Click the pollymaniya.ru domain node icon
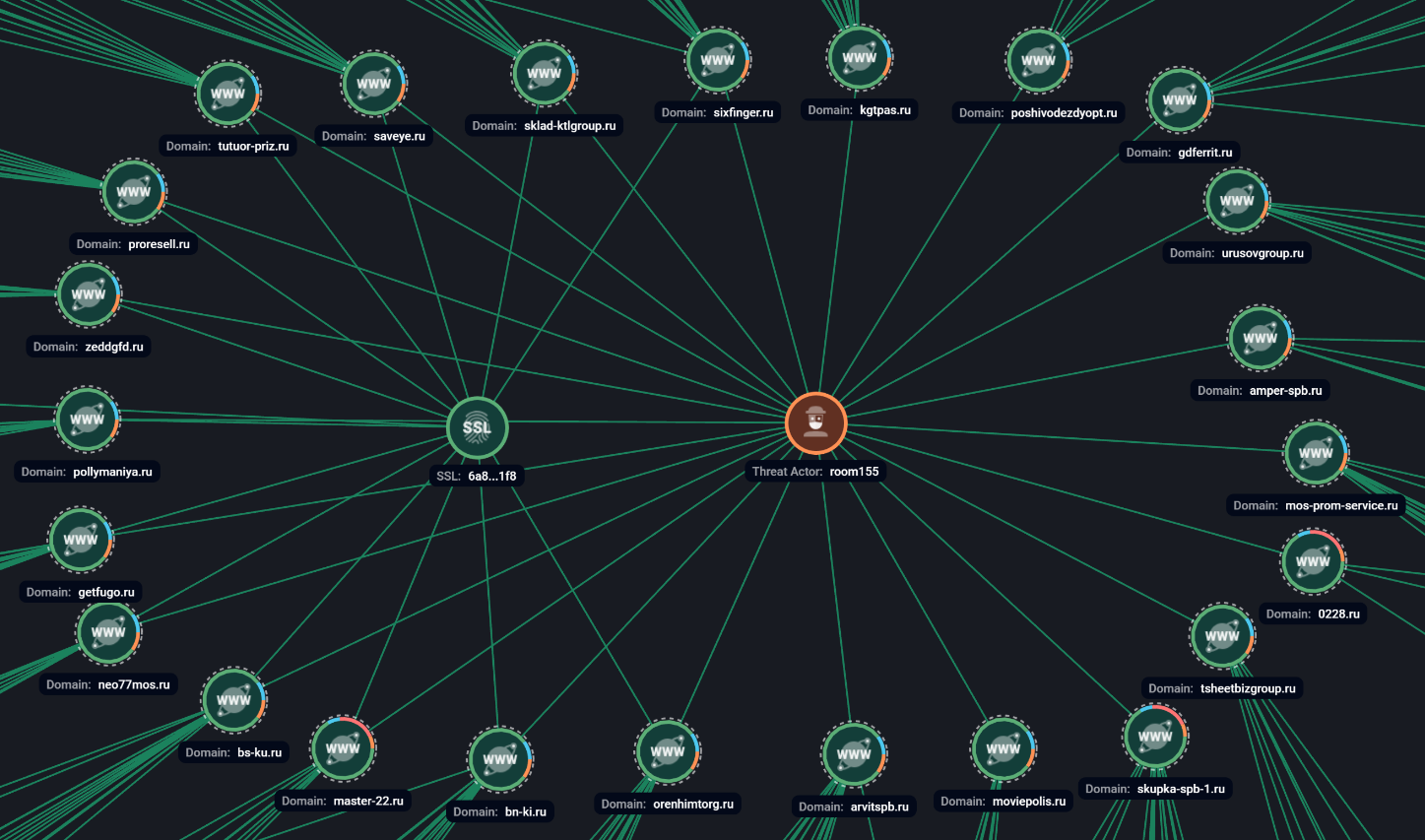This screenshot has height=840, width=1425. click(x=87, y=420)
